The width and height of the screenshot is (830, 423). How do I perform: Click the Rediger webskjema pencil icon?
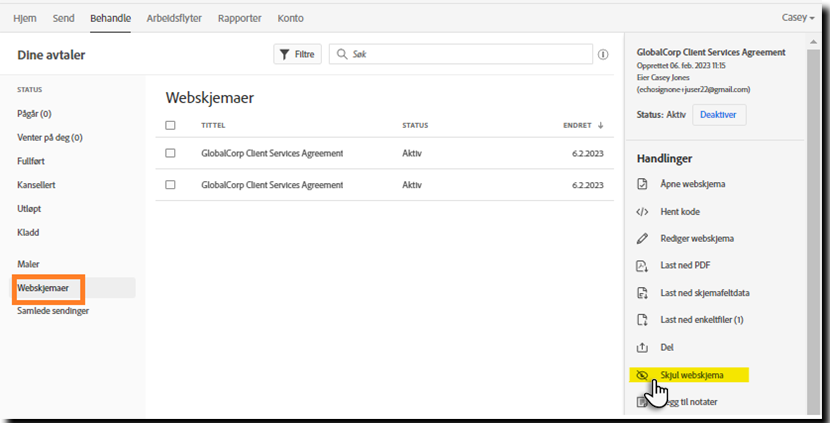pos(642,239)
